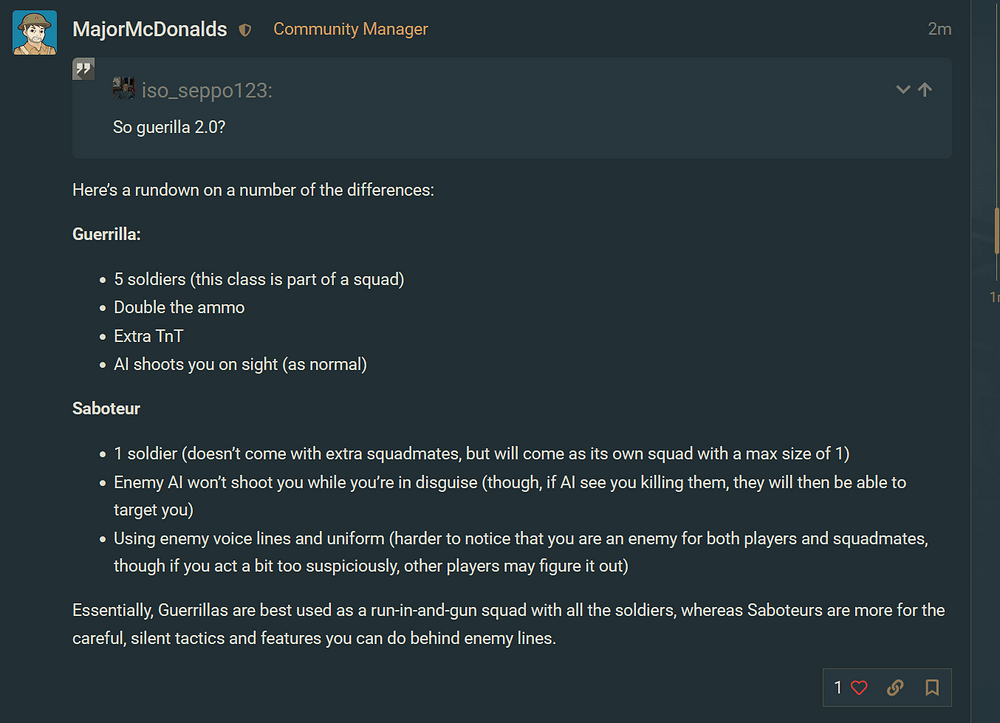This screenshot has width=1000, height=723.
Task: Like the post with the heart icon
Action: tap(859, 687)
